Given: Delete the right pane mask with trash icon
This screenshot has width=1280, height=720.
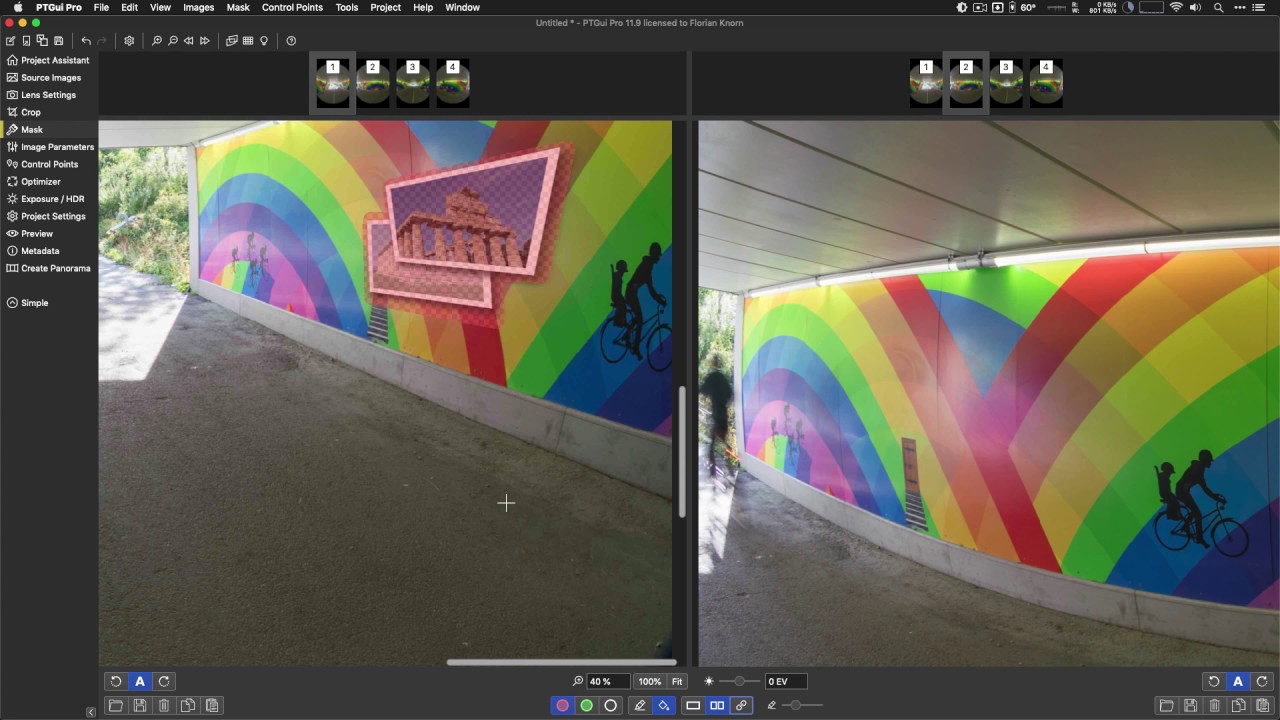Looking at the screenshot, I should coord(1214,705).
